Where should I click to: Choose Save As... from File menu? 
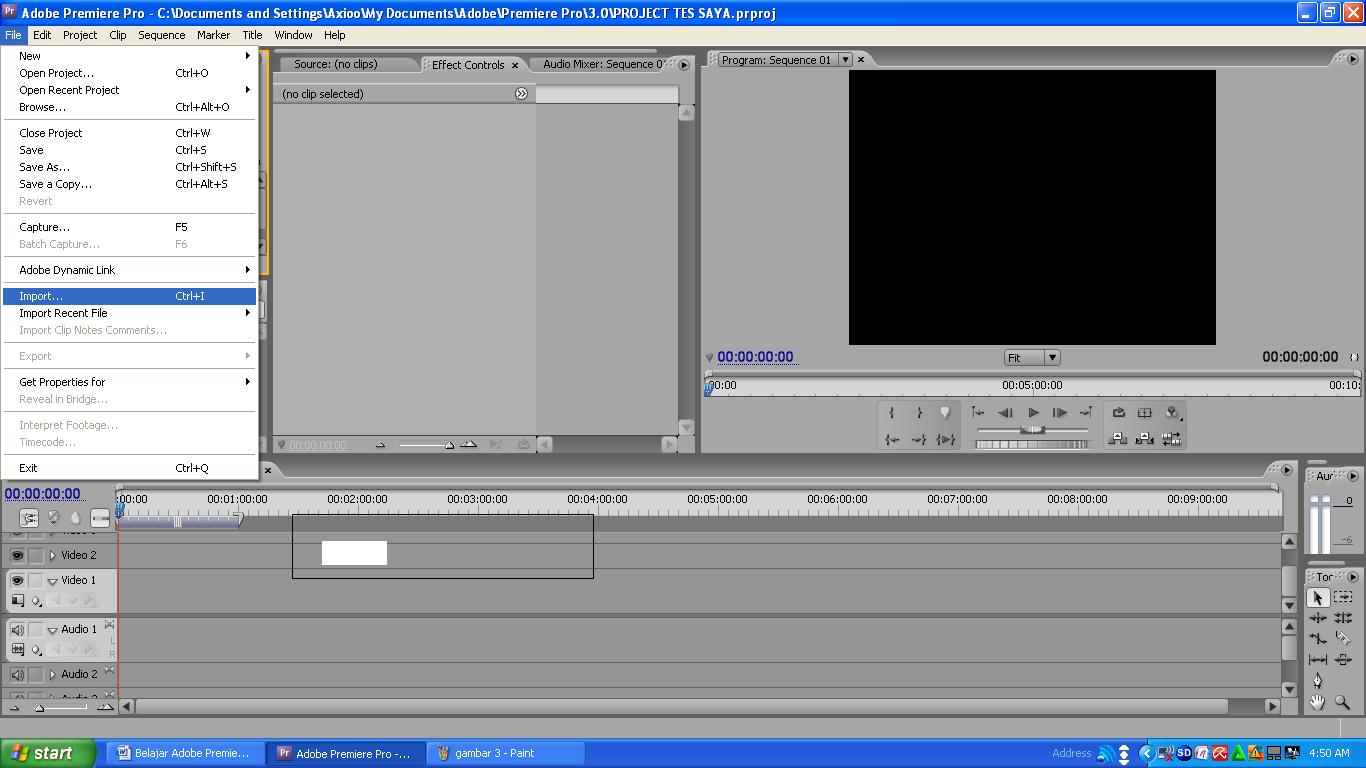130,167
